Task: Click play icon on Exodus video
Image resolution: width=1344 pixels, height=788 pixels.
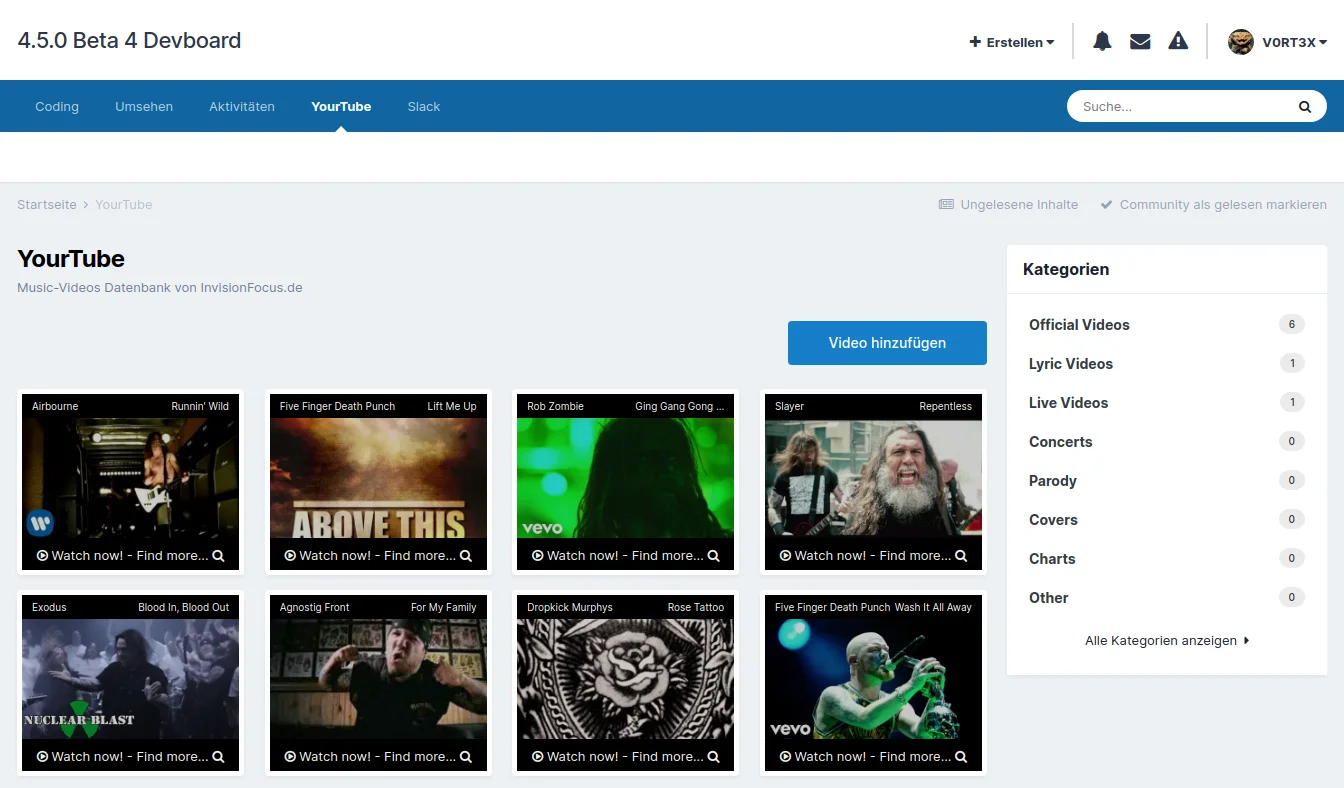Action: tap(42, 757)
